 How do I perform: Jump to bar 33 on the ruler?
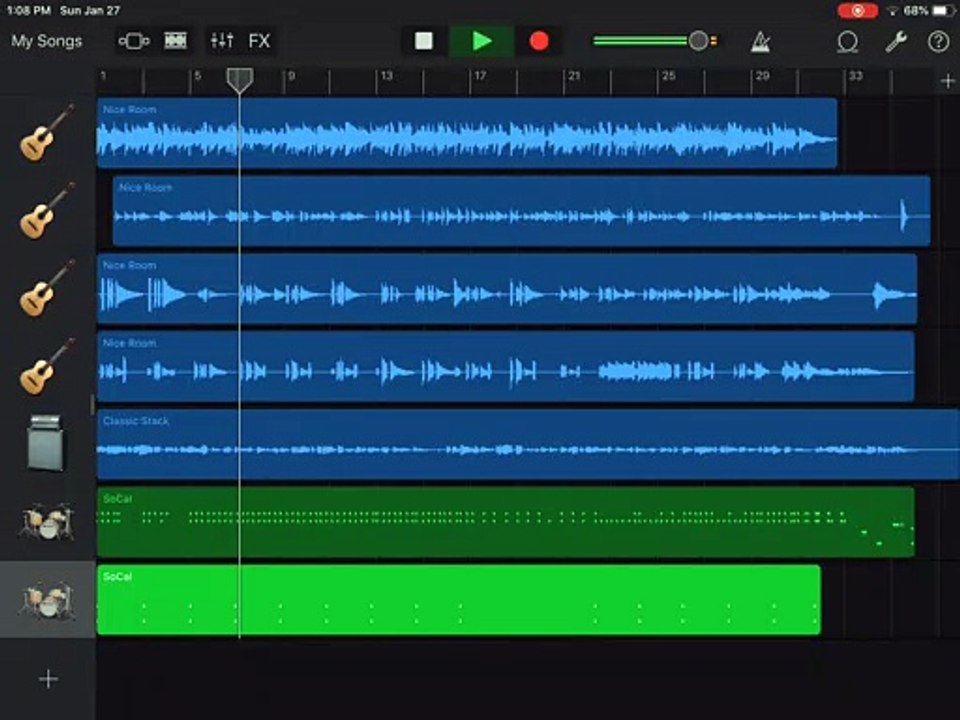click(x=855, y=76)
